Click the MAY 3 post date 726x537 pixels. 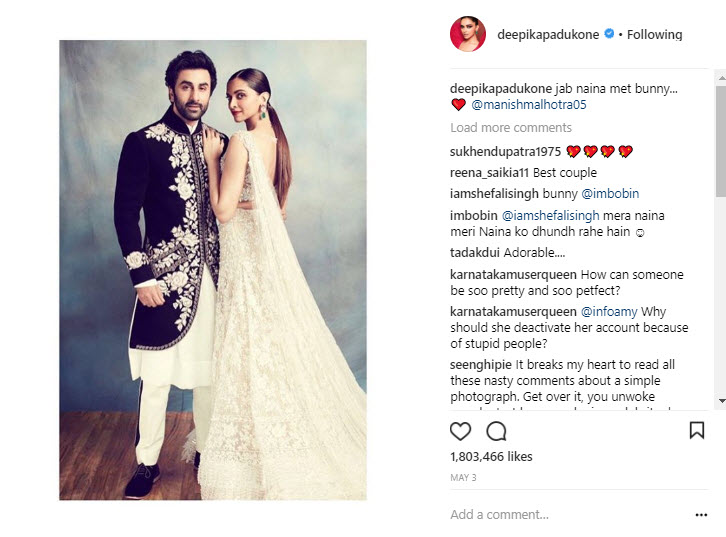coord(463,478)
